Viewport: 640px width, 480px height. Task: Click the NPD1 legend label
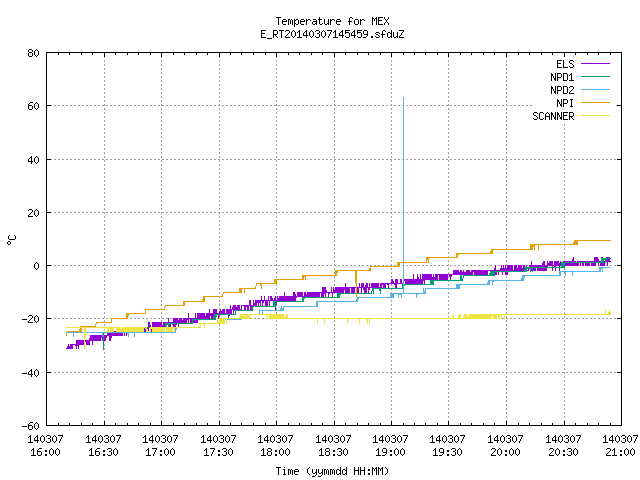click(562, 77)
